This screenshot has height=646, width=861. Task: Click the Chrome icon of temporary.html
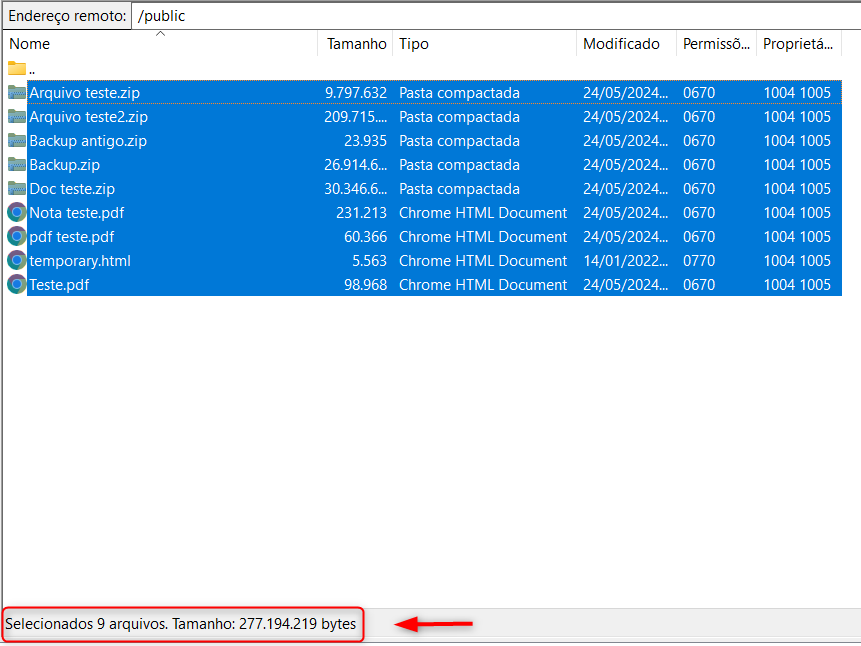[x=17, y=261]
